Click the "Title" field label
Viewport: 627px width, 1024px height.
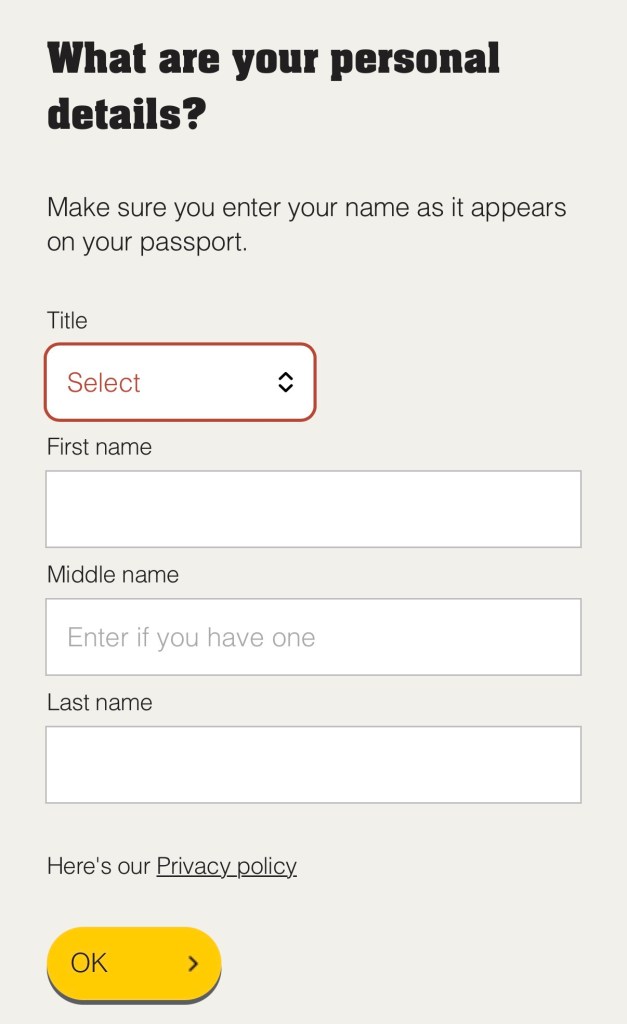67,321
